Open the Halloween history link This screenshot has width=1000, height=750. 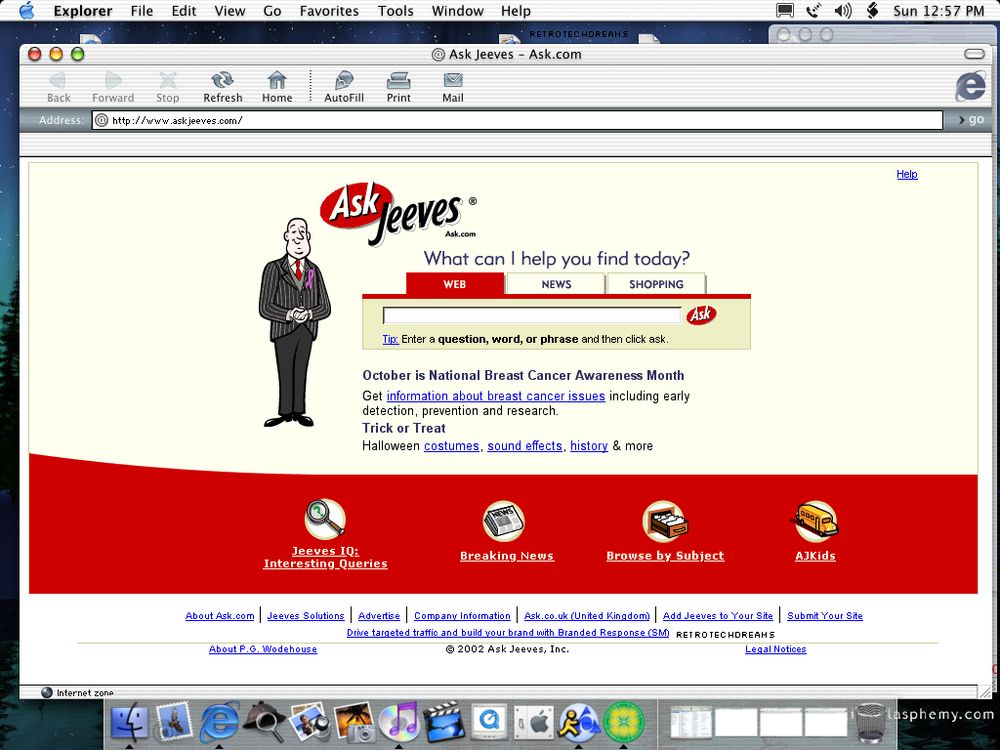[x=589, y=446]
